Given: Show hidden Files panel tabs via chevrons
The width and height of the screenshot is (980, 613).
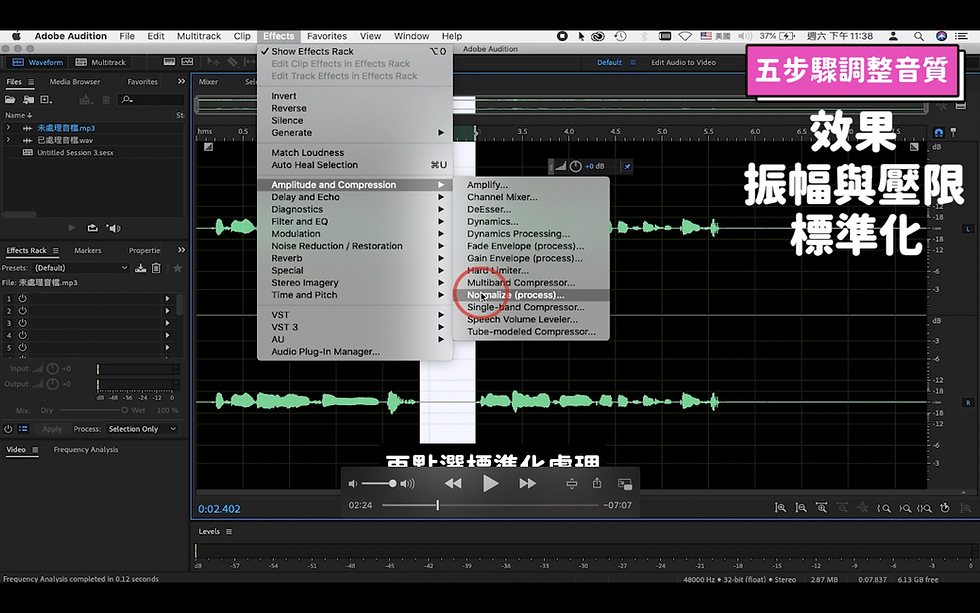Looking at the screenshot, I should [181, 81].
